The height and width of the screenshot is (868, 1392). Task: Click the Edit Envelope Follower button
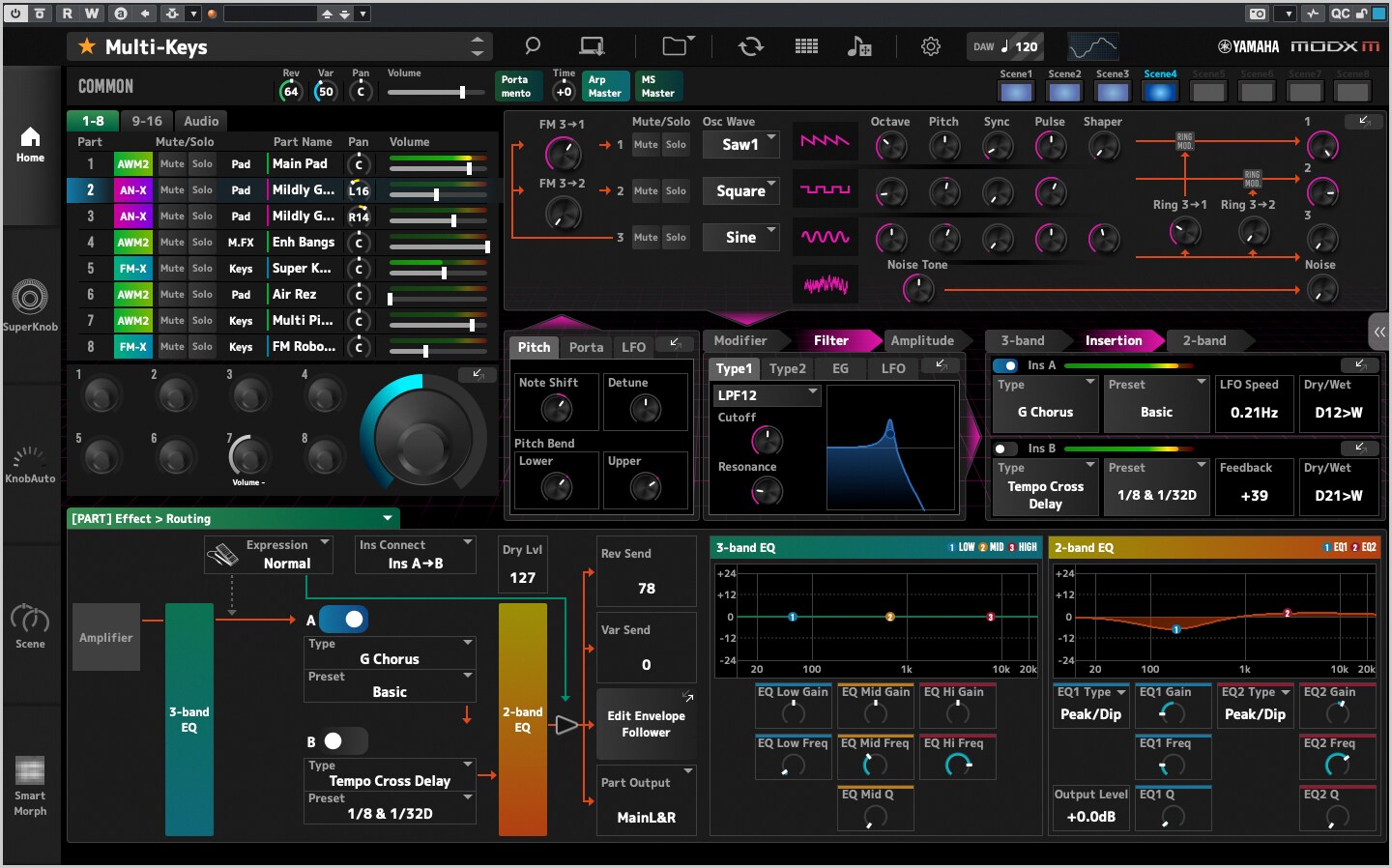click(646, 723)
